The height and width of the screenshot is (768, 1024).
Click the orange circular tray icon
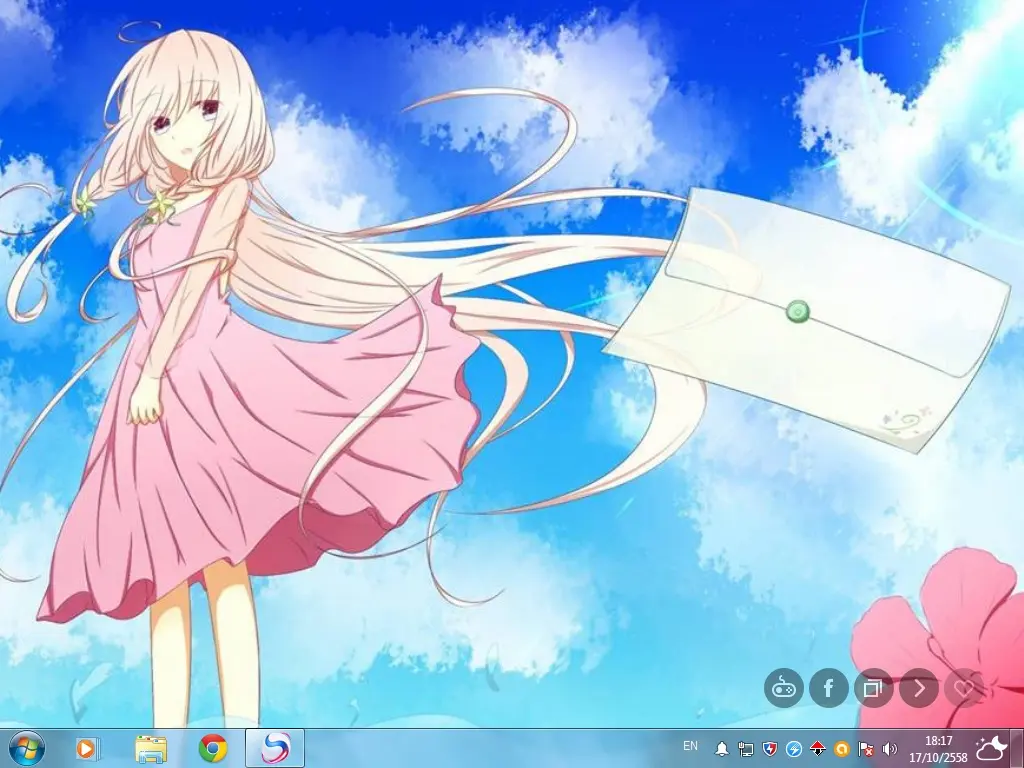(842, 749)
